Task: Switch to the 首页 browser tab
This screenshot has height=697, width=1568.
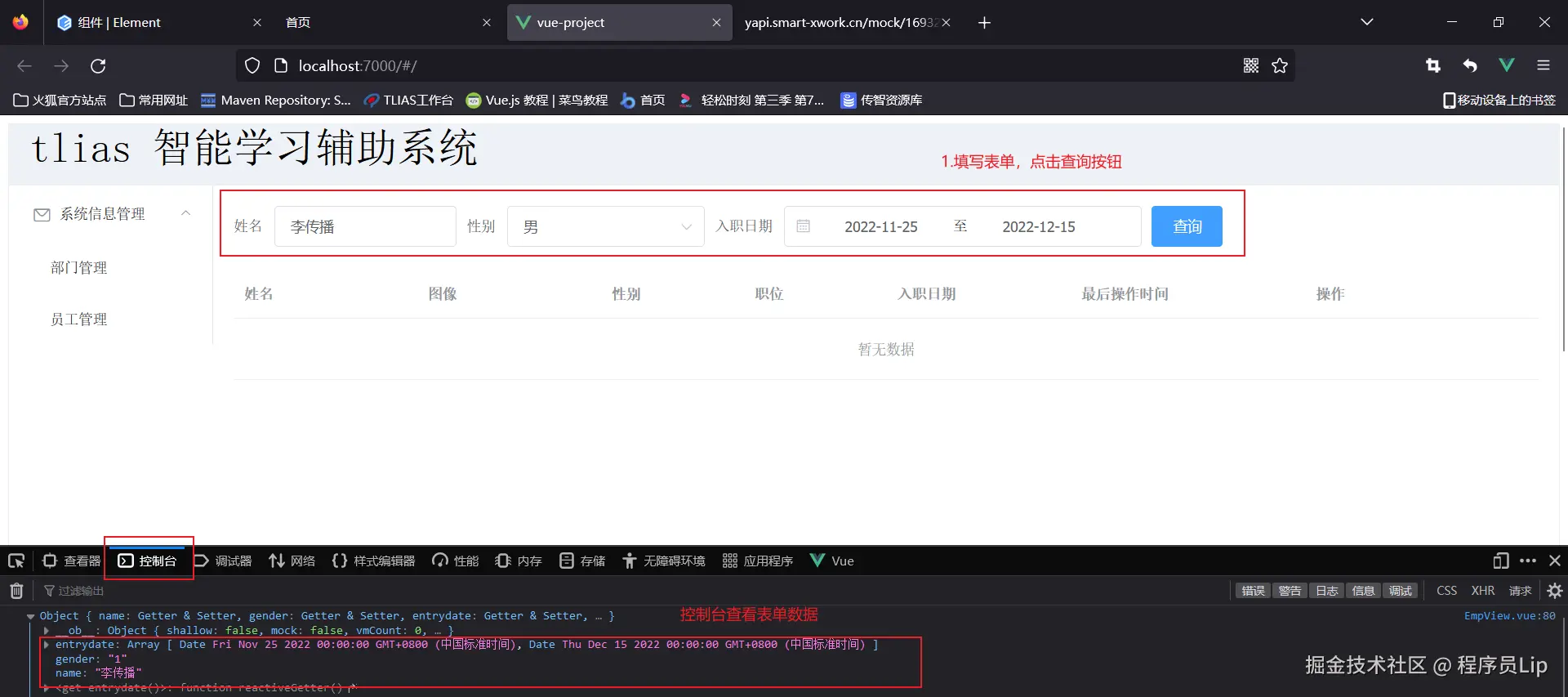Action: click(388, 23)
